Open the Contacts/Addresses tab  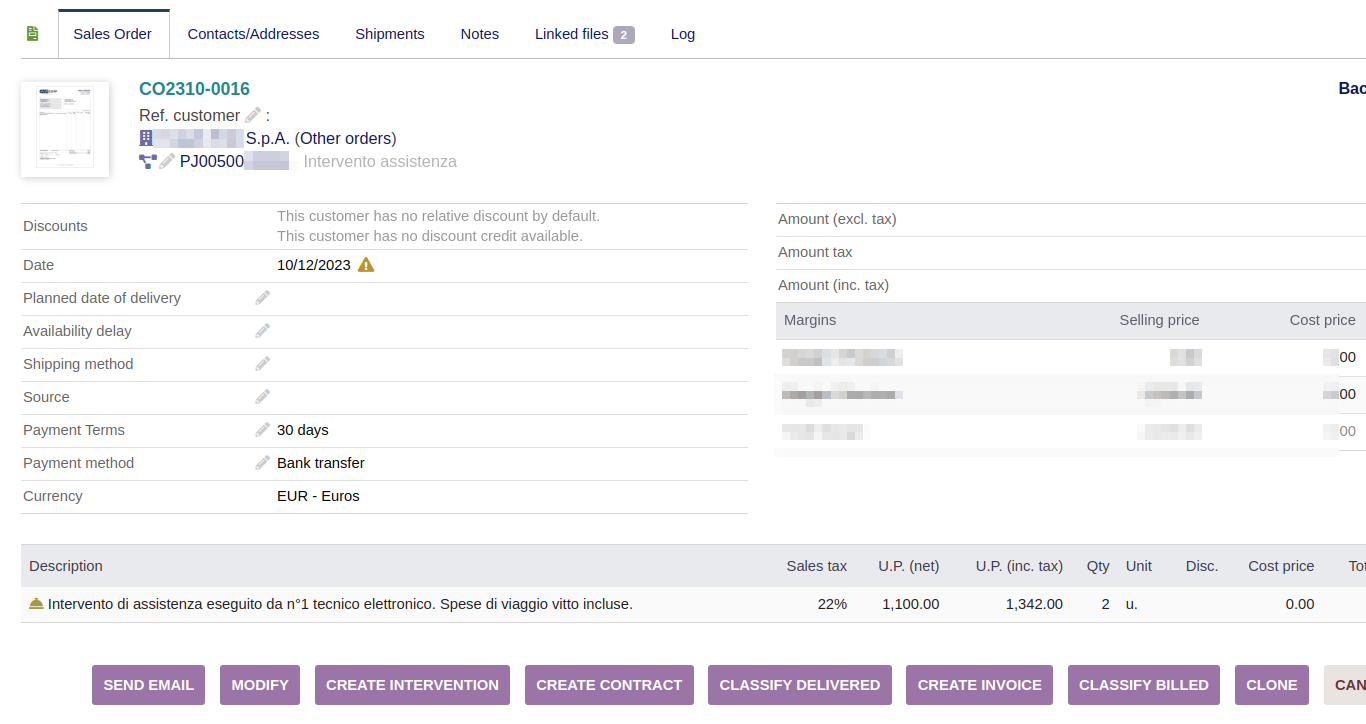coord(253,34)
